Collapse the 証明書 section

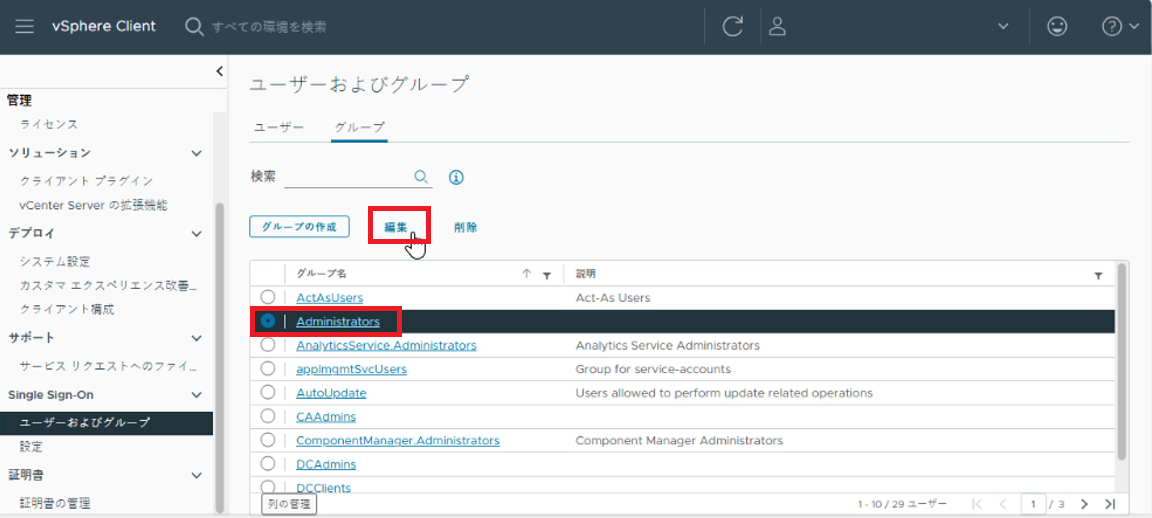coord(196,475)
